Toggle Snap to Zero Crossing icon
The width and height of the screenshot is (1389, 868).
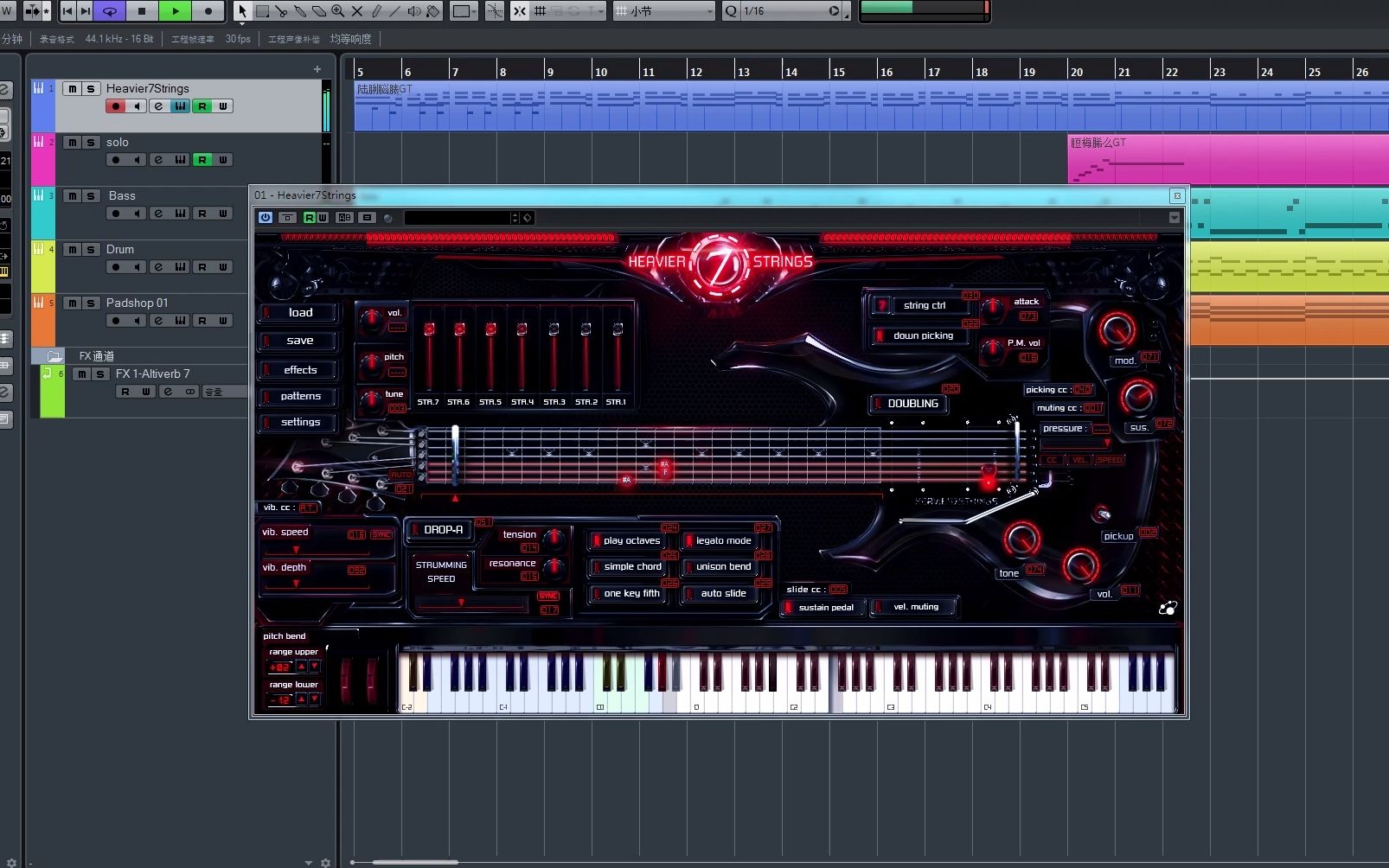[495, 10]
